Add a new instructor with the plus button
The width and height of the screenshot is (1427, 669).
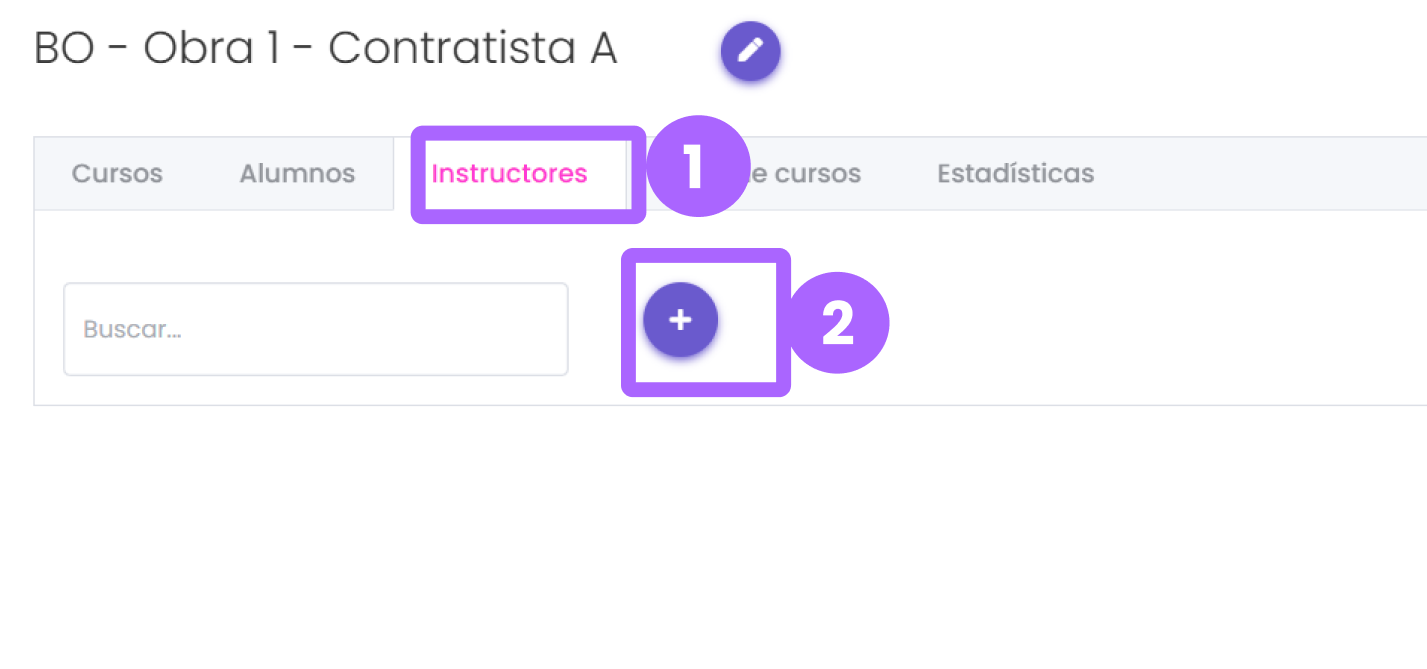pyautogui.click(x=680, y=320)
